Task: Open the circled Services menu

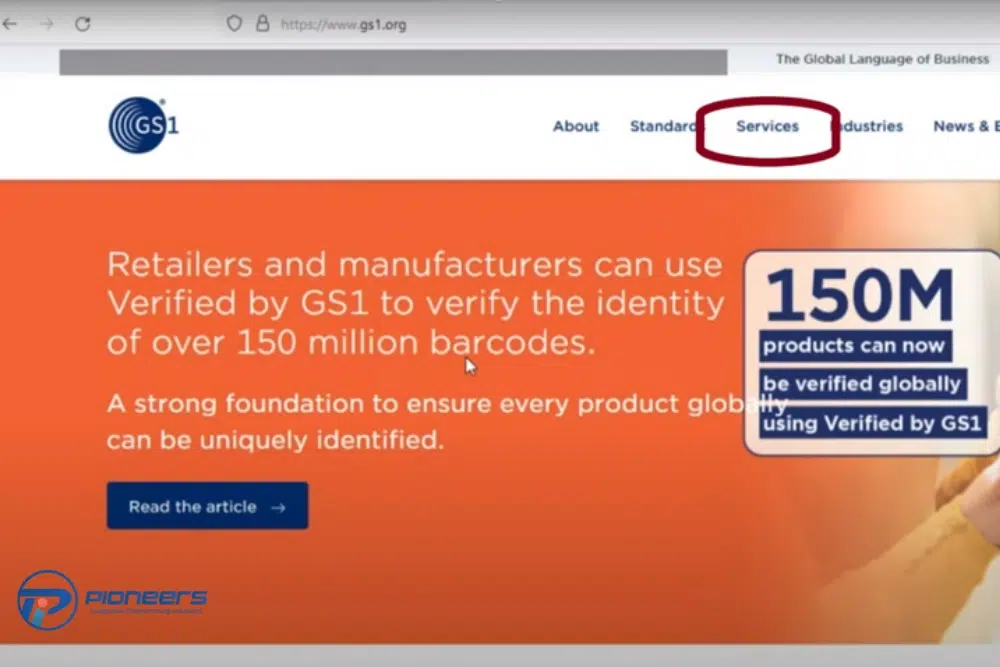Action: pyautogui.click(x=767, y=126)
